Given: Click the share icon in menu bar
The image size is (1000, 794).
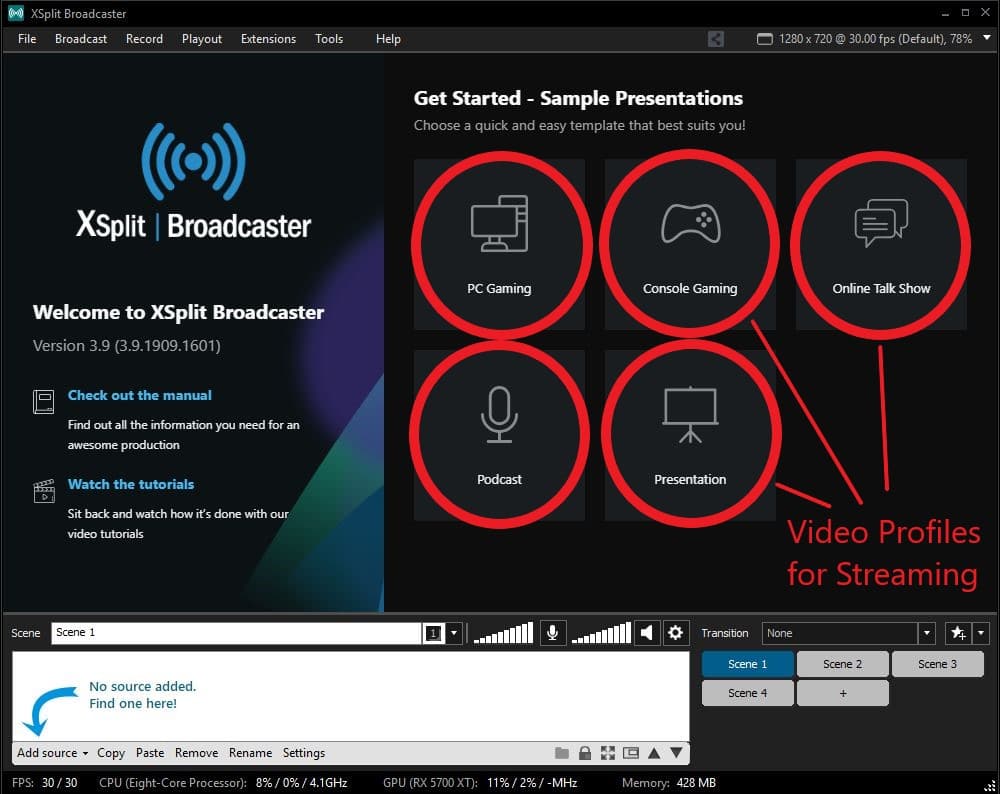Looking at the screenshot, I should coord(716,39).
